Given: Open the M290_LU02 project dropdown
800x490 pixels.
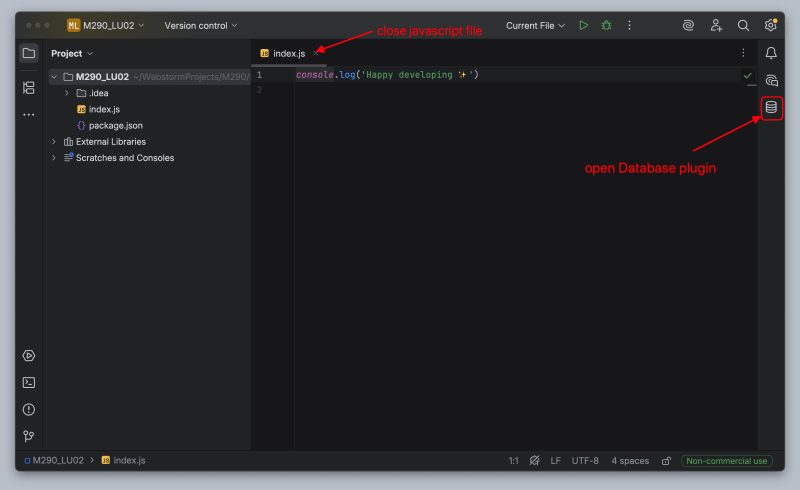Looking at the screenshot, I should 106,26.
